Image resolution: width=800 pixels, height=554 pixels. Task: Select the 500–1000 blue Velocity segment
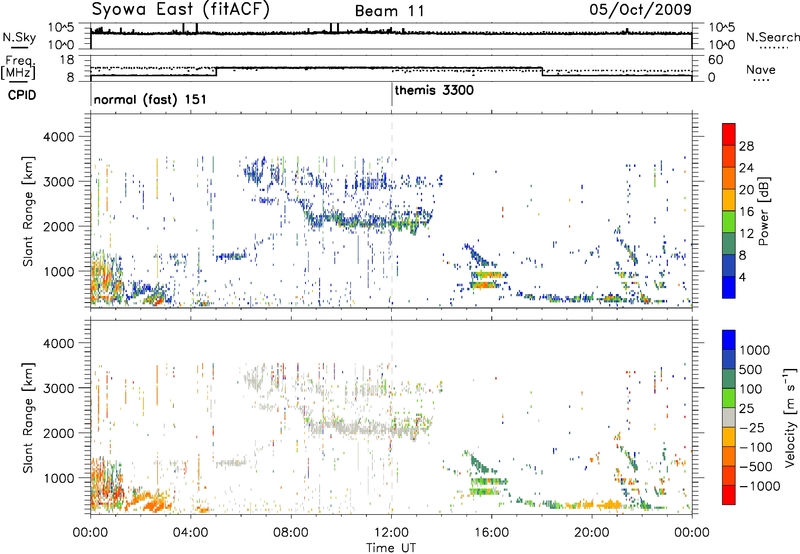[x=729, y=360]
